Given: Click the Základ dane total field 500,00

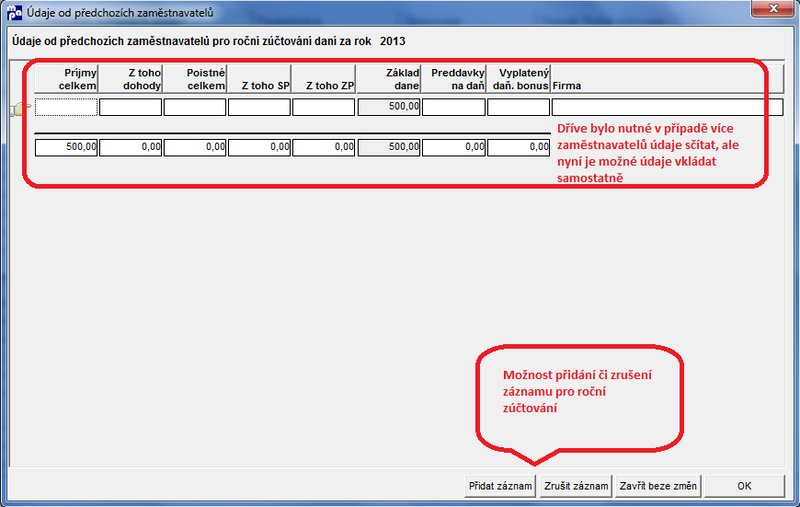Looking at the screenshot, I should tap(389, 147).
